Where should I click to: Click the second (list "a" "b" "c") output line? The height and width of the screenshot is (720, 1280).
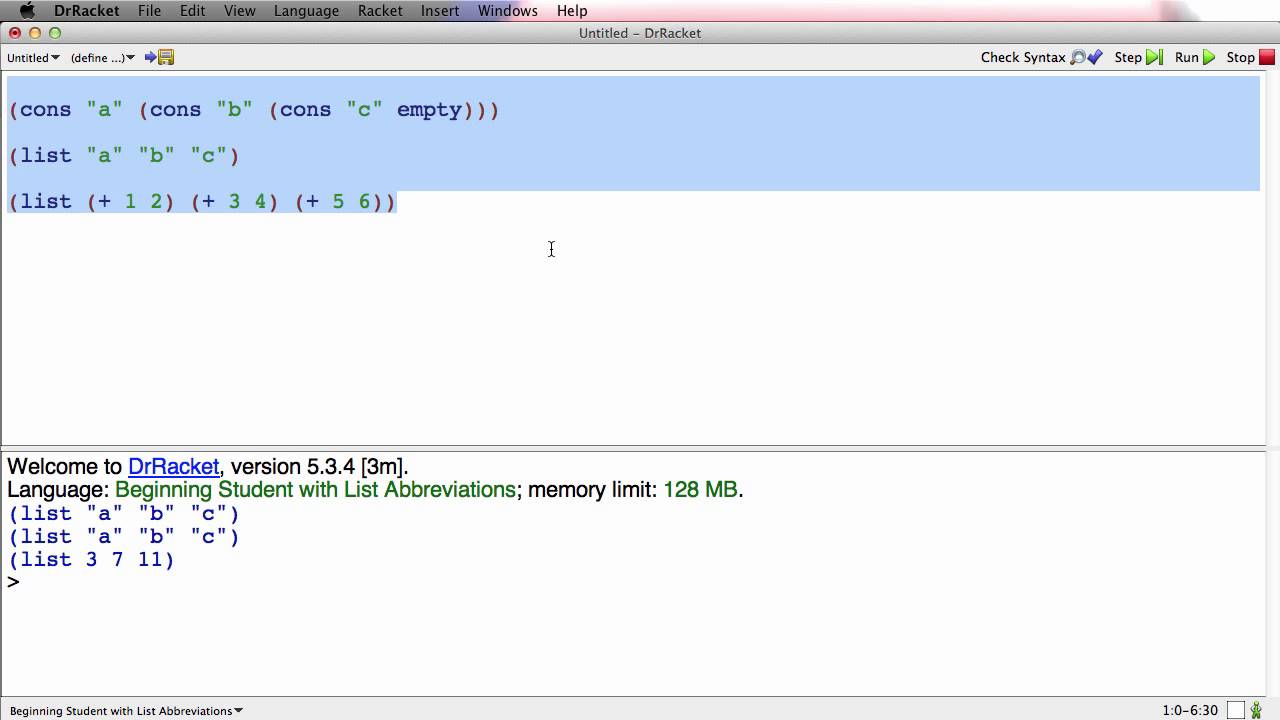(x=124, y=537)
